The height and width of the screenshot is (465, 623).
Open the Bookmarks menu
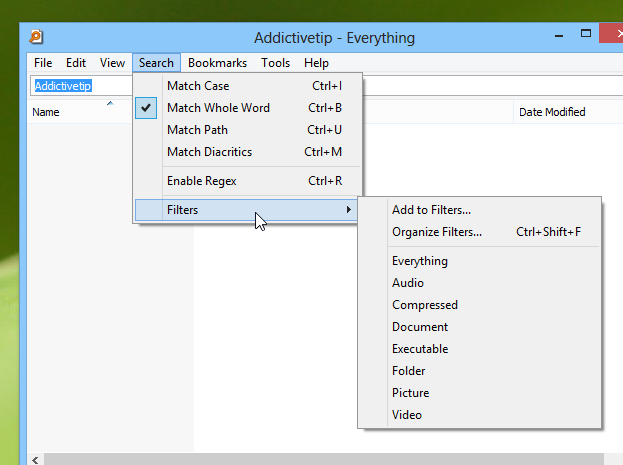[x=217, y=63]
